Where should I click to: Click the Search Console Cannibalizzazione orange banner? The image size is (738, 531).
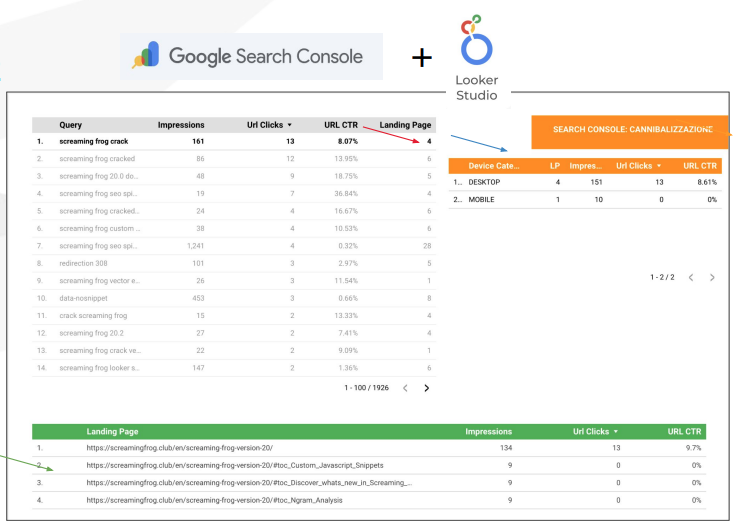pos(632,130)
